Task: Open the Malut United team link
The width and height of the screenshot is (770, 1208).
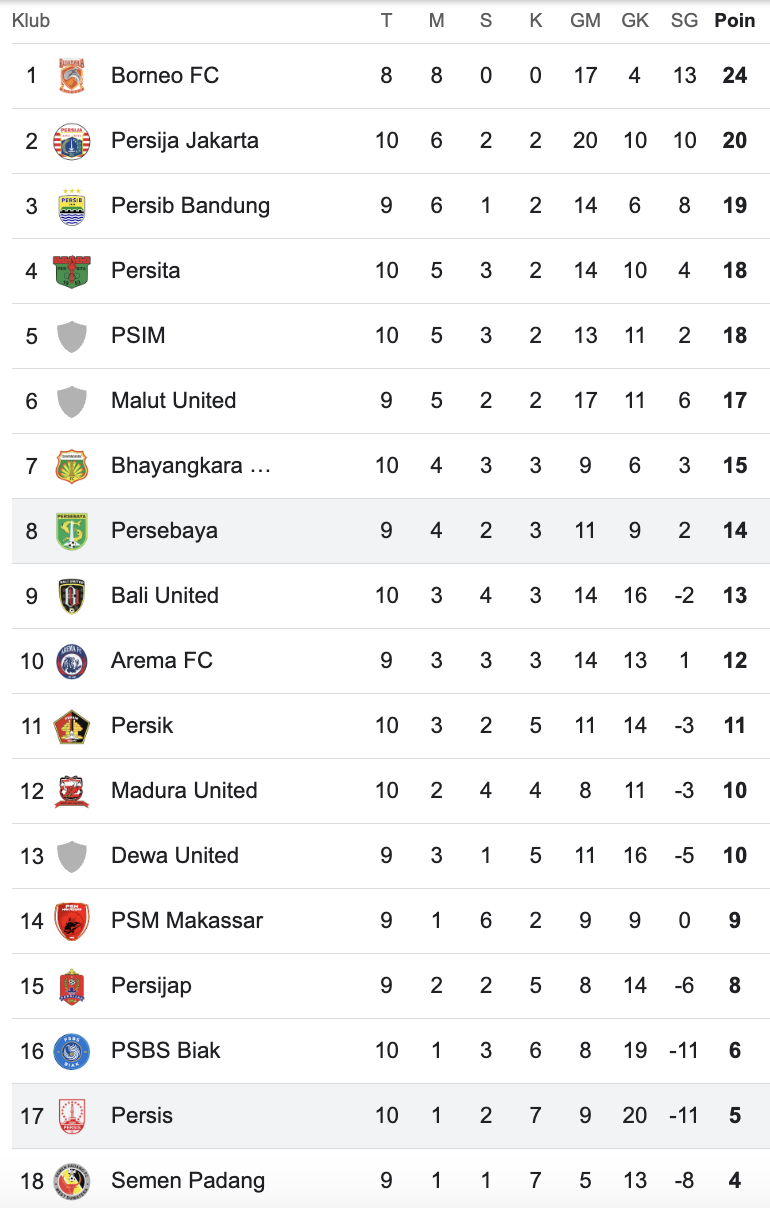Action: click(x=174, y=401)
